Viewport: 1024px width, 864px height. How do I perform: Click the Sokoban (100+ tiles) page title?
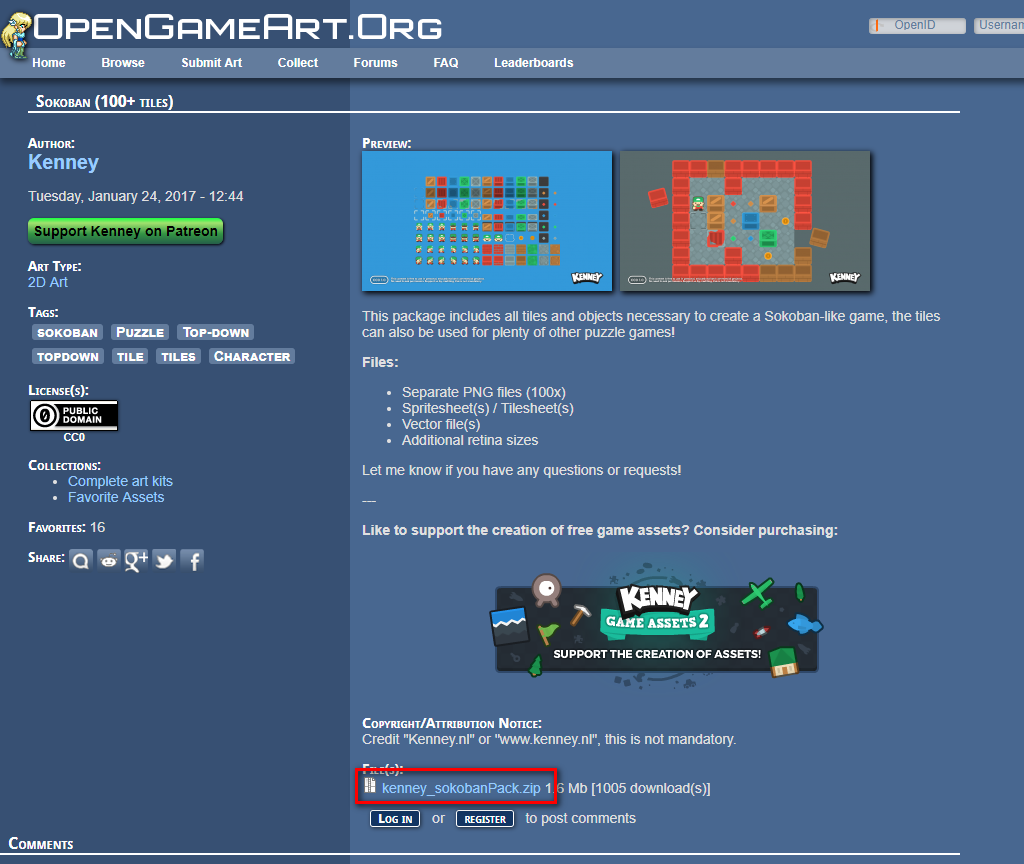[x=104, y=102]
